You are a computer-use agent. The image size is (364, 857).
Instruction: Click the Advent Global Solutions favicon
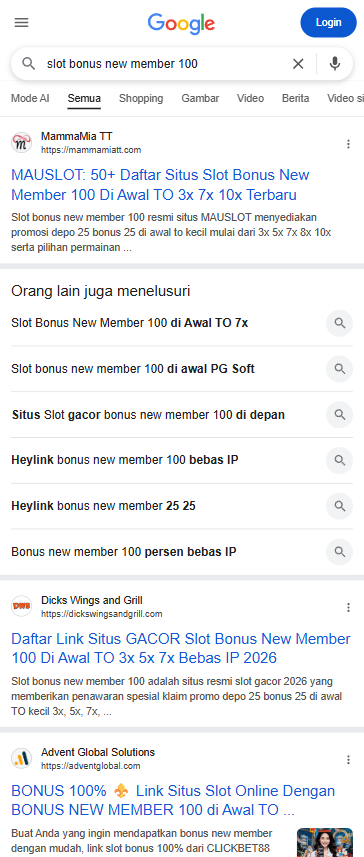coord(21,758)
